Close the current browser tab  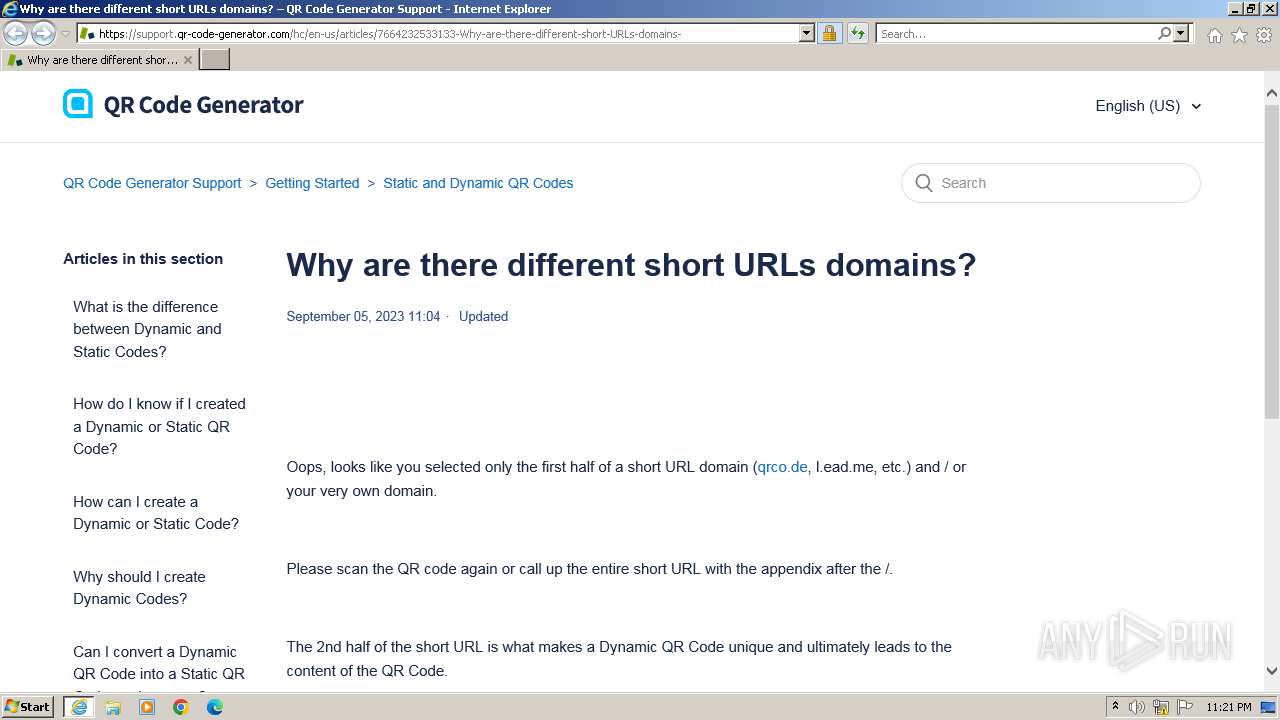(x=187, y=60)
